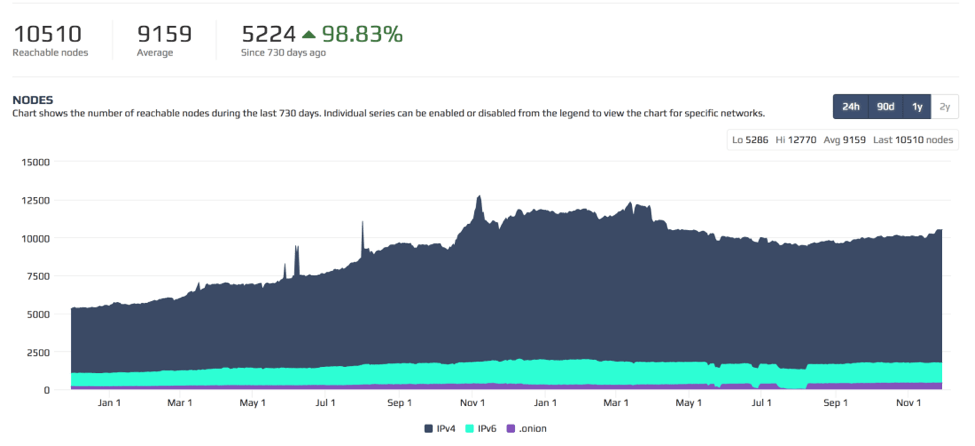Switch chart range to 24h
Image resolution: width=975 pixels, height=446 pixels.
click(851, 107)
